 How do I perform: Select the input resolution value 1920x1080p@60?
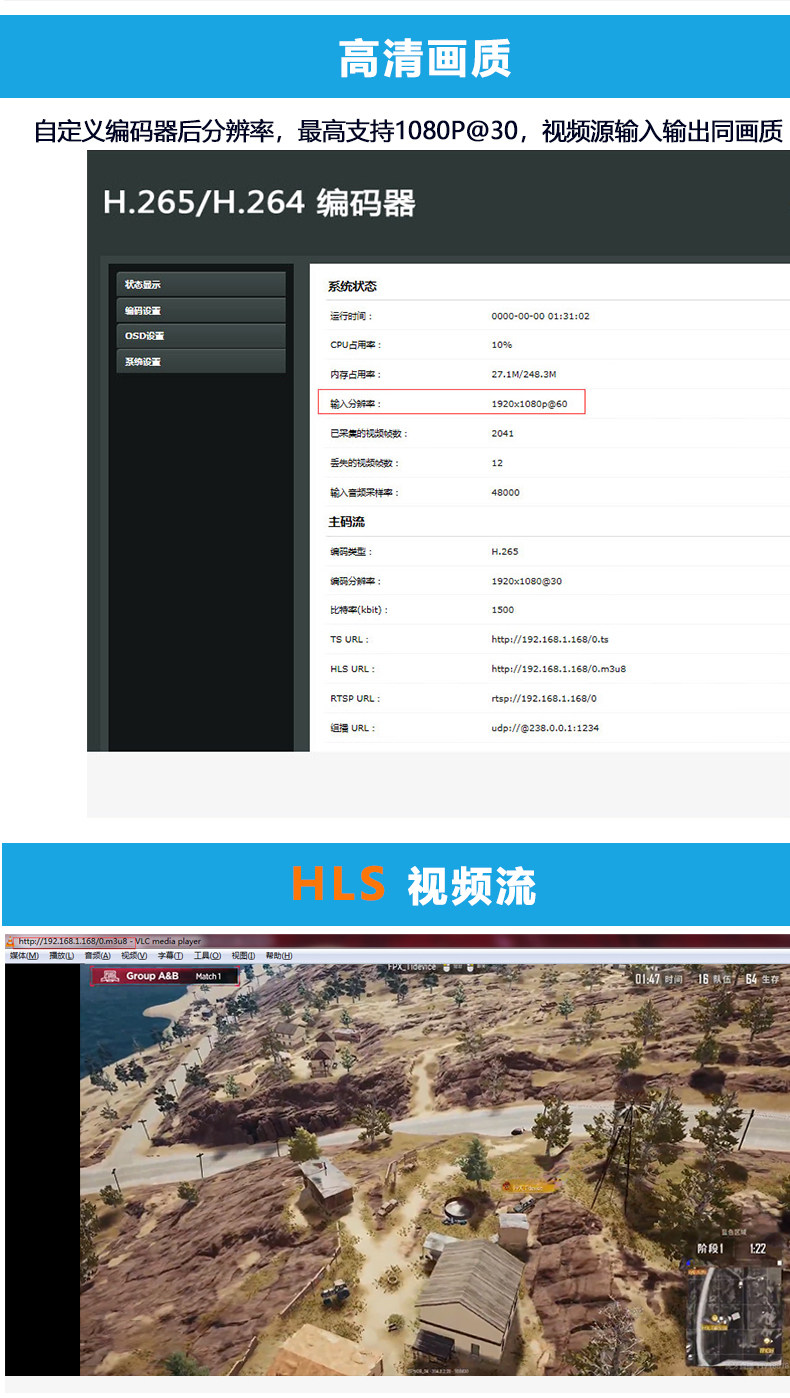click(529, 404)
